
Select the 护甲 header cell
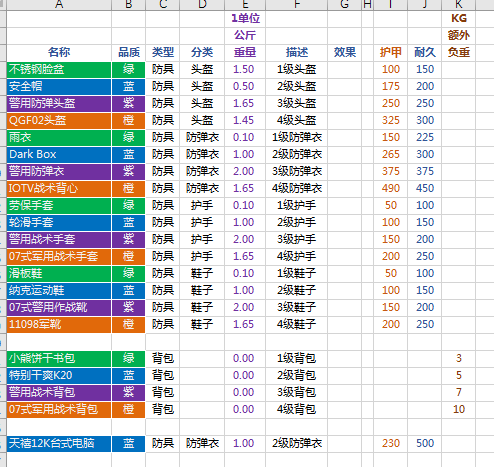(391, 53)
